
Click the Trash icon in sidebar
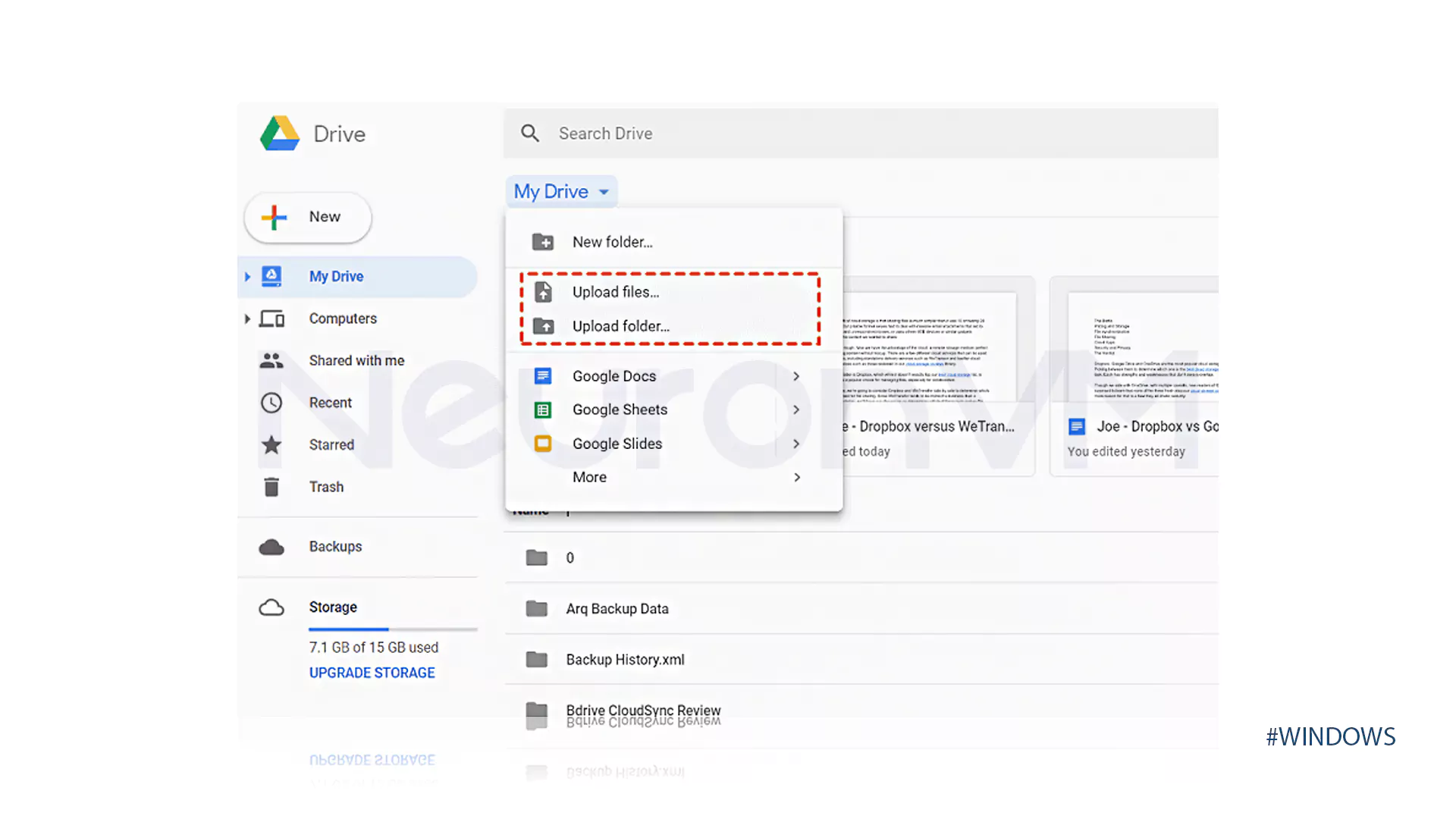click(x=271, y=486)
